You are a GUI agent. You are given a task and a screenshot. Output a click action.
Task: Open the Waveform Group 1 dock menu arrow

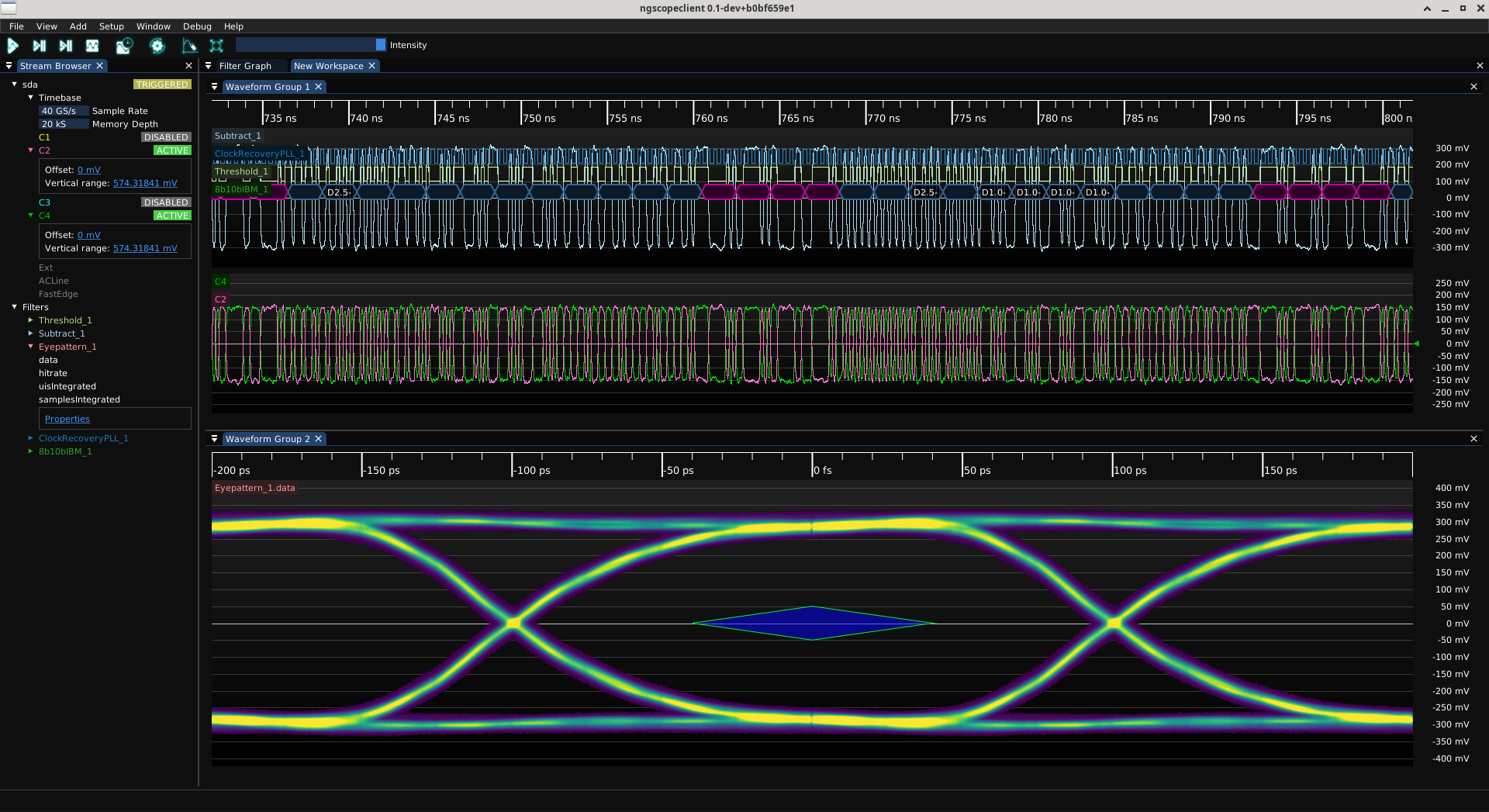click(x=215, y=87)
